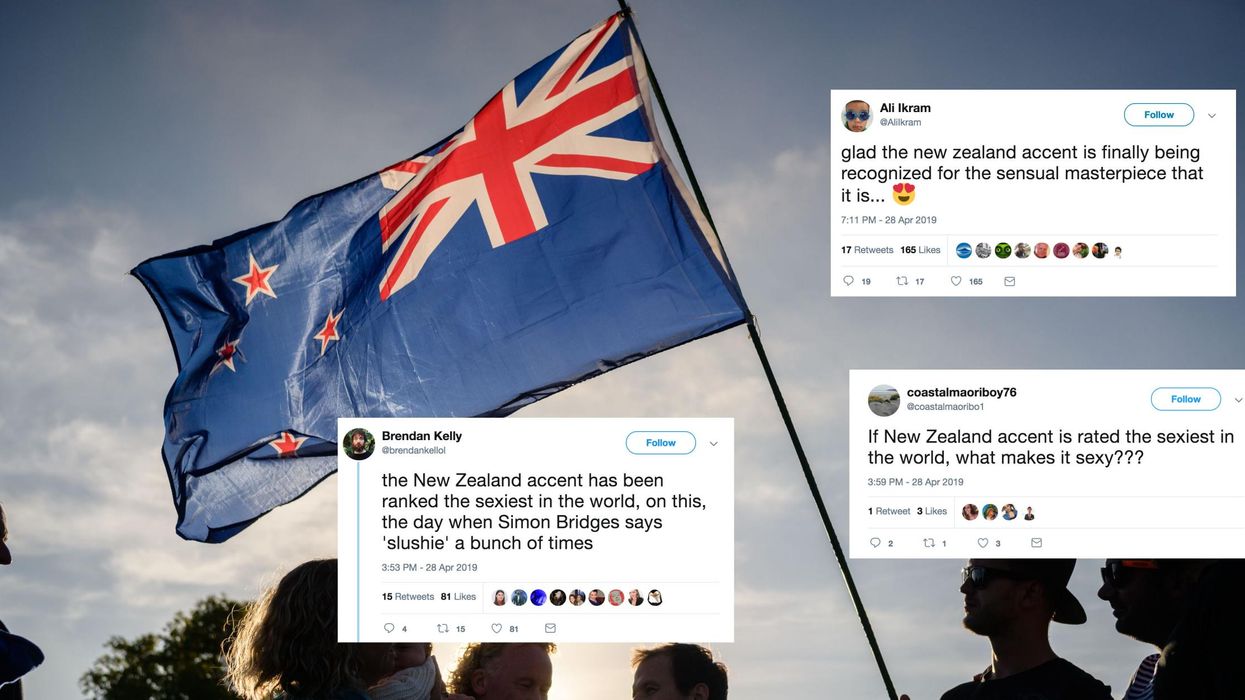View 15 Retweets on Brendan Kelly's tweet
The image size is (1245, 700).
tap(408, 597)
